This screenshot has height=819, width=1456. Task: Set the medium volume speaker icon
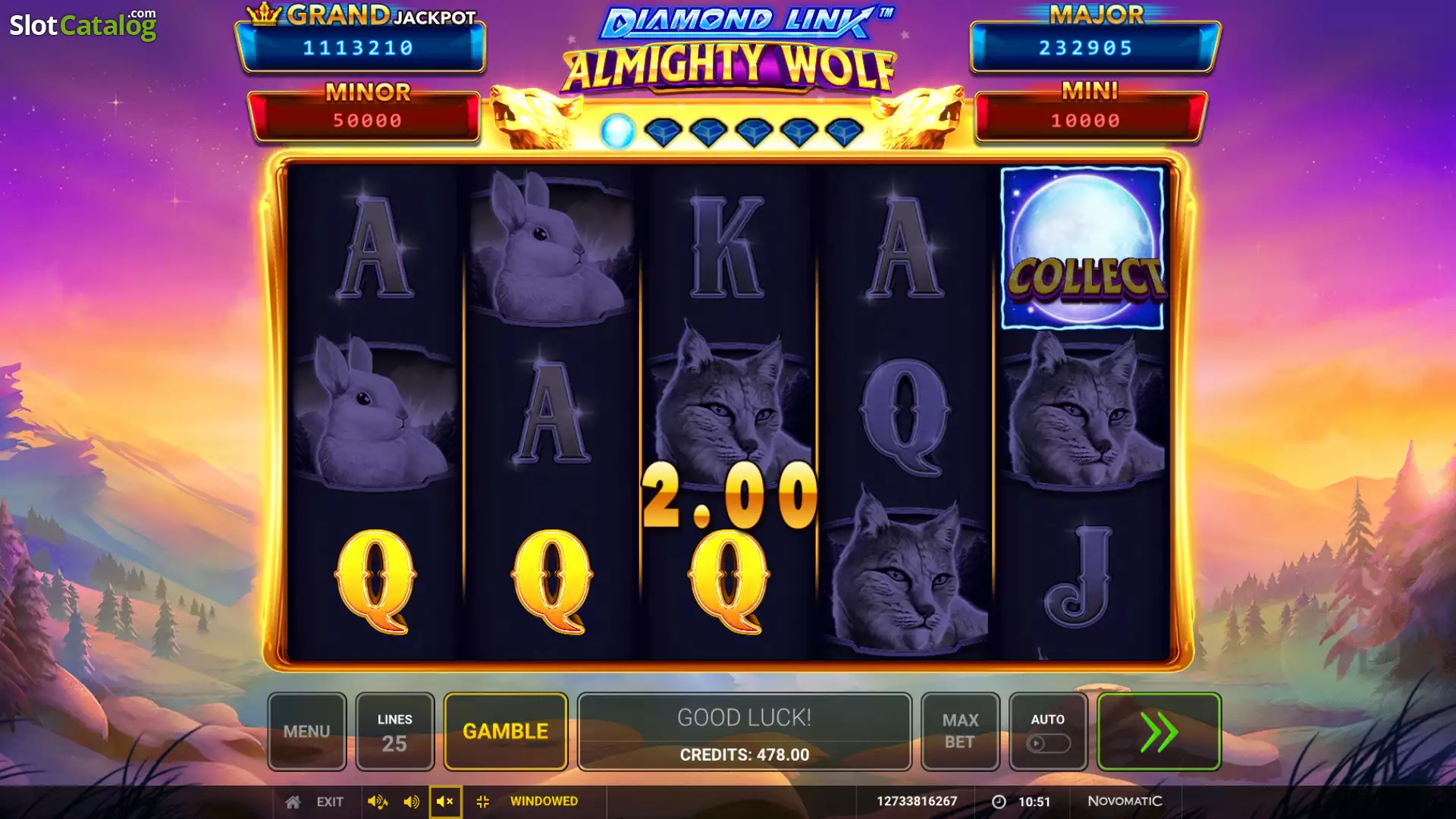point(411,802)
